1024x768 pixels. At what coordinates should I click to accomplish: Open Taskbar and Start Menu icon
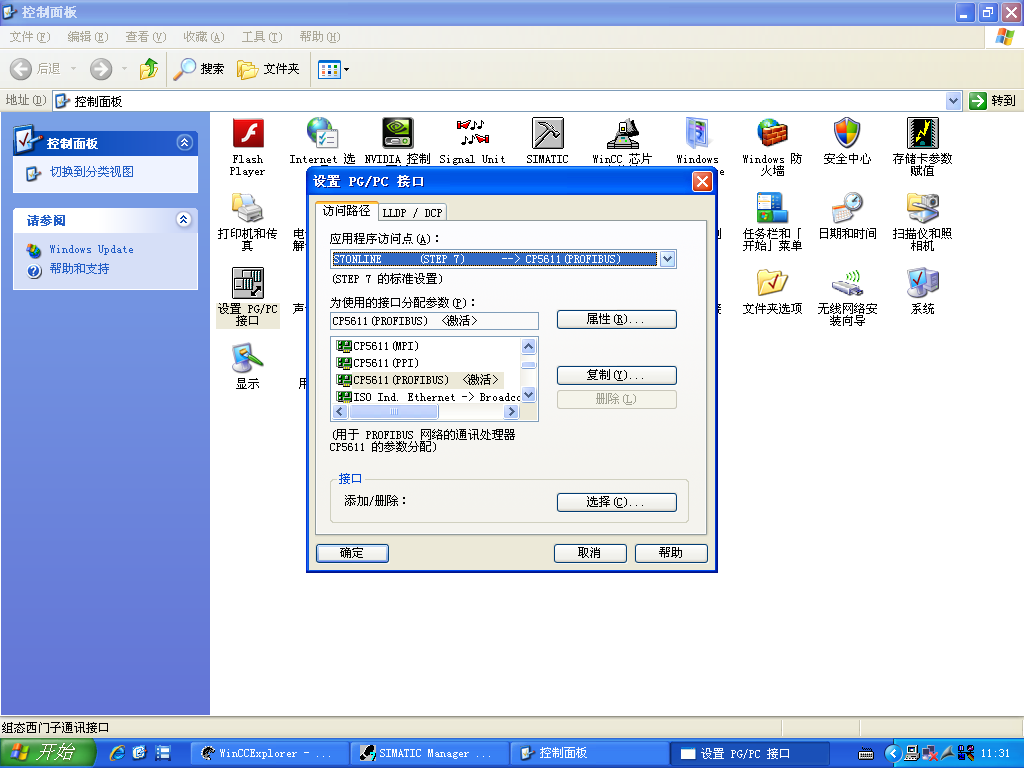point(772,222)
